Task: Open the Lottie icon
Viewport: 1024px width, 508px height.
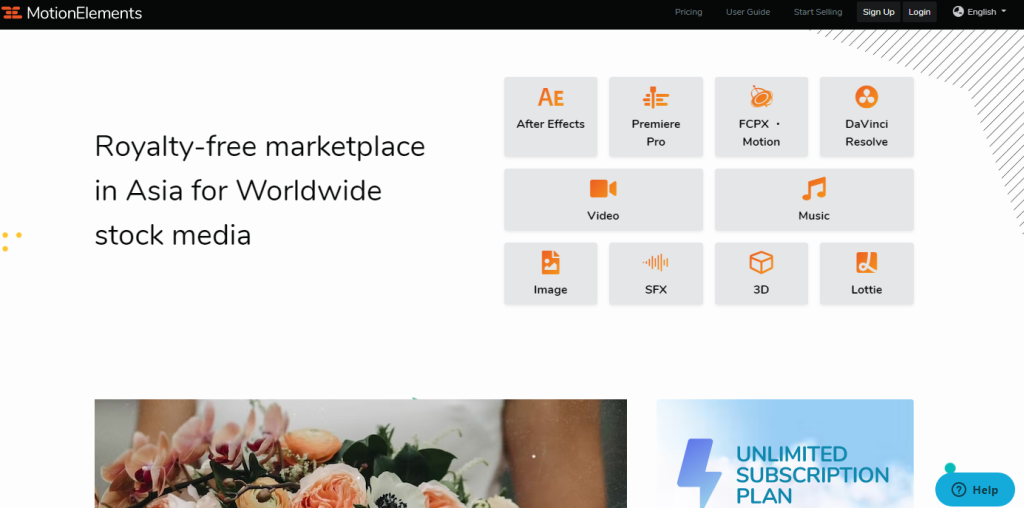Action: 866,262
